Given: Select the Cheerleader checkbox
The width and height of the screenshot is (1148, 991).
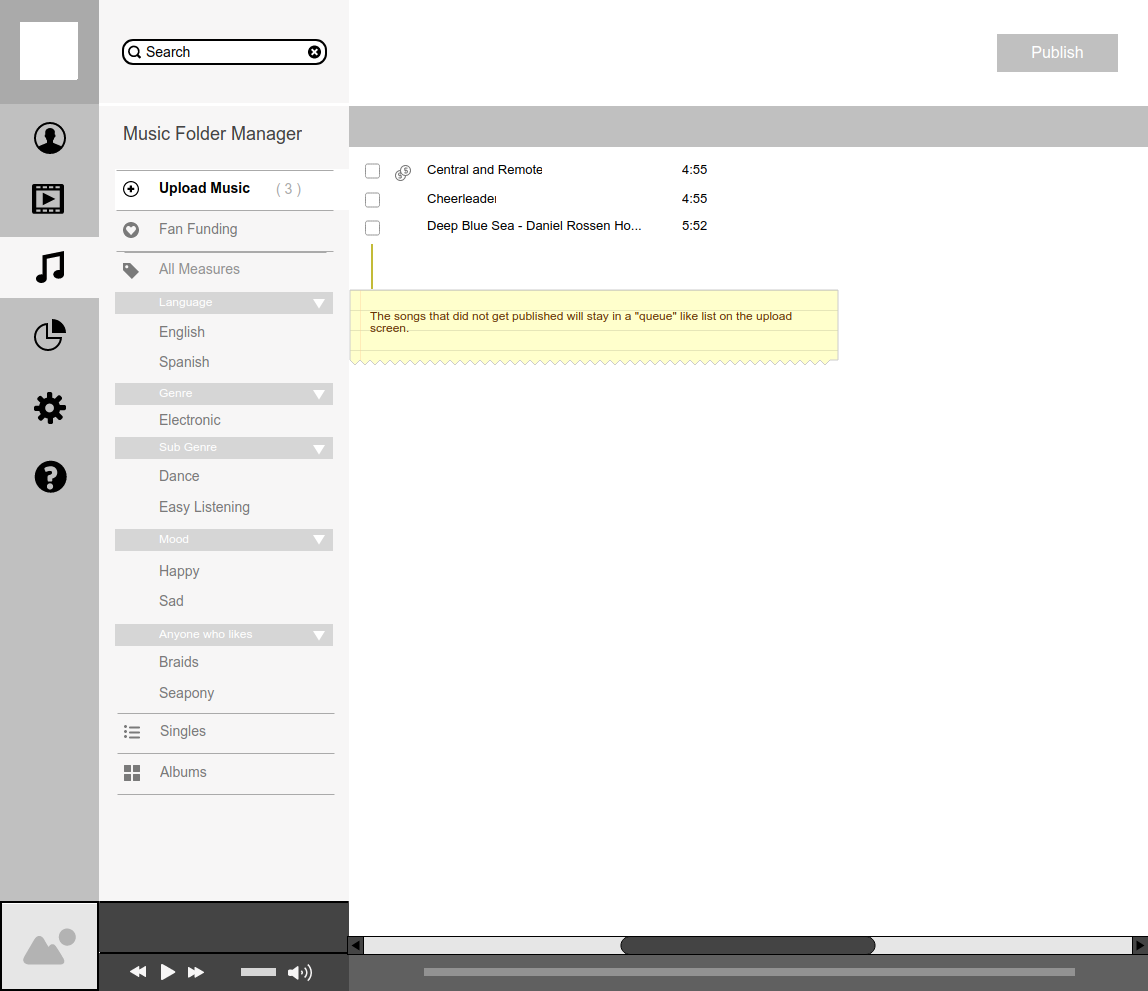Looking at the screenshot, I should (x=373, y=200).
